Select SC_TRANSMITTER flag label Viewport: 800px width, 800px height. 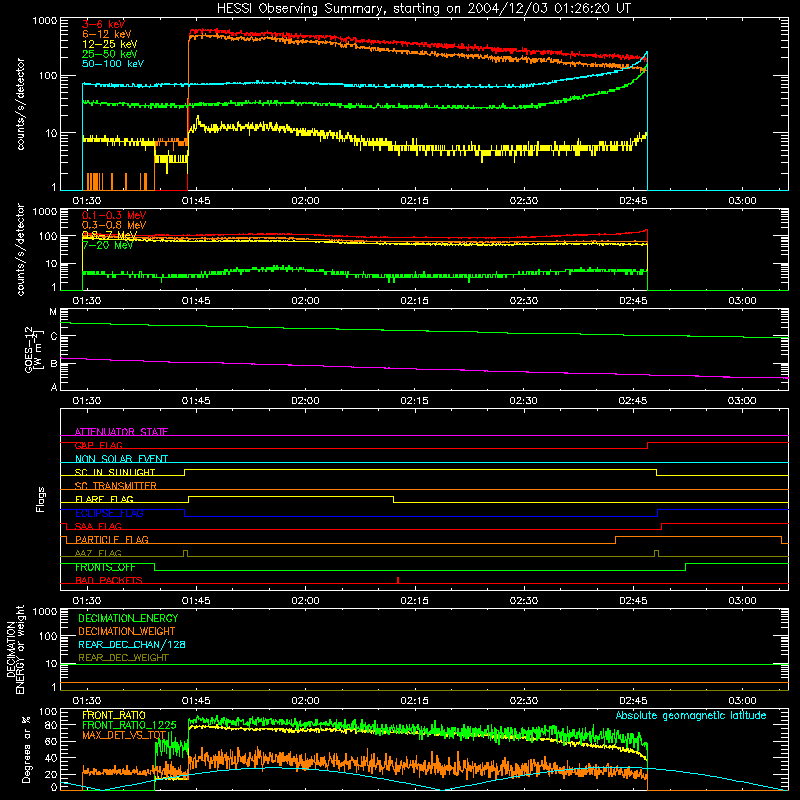click(116, 486)
